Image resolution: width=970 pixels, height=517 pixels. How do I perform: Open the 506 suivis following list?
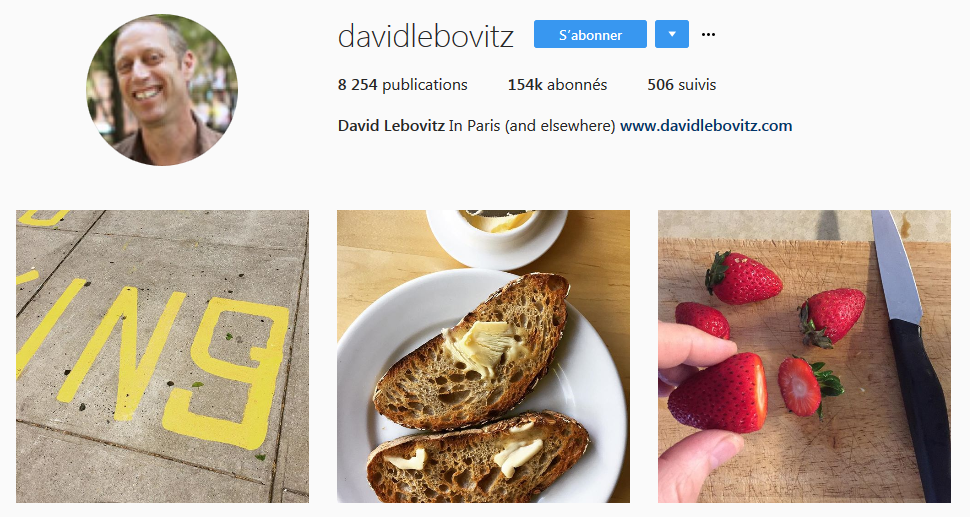[x=682, y=85]
